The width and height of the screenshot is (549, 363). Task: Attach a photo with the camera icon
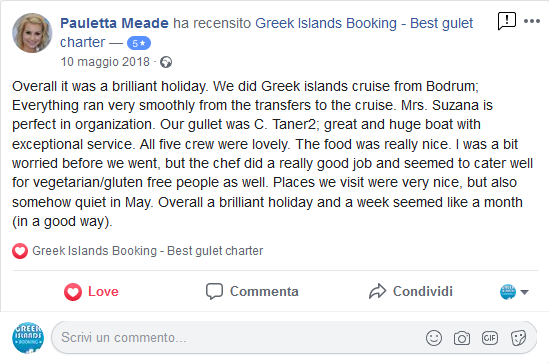point(462,338)
